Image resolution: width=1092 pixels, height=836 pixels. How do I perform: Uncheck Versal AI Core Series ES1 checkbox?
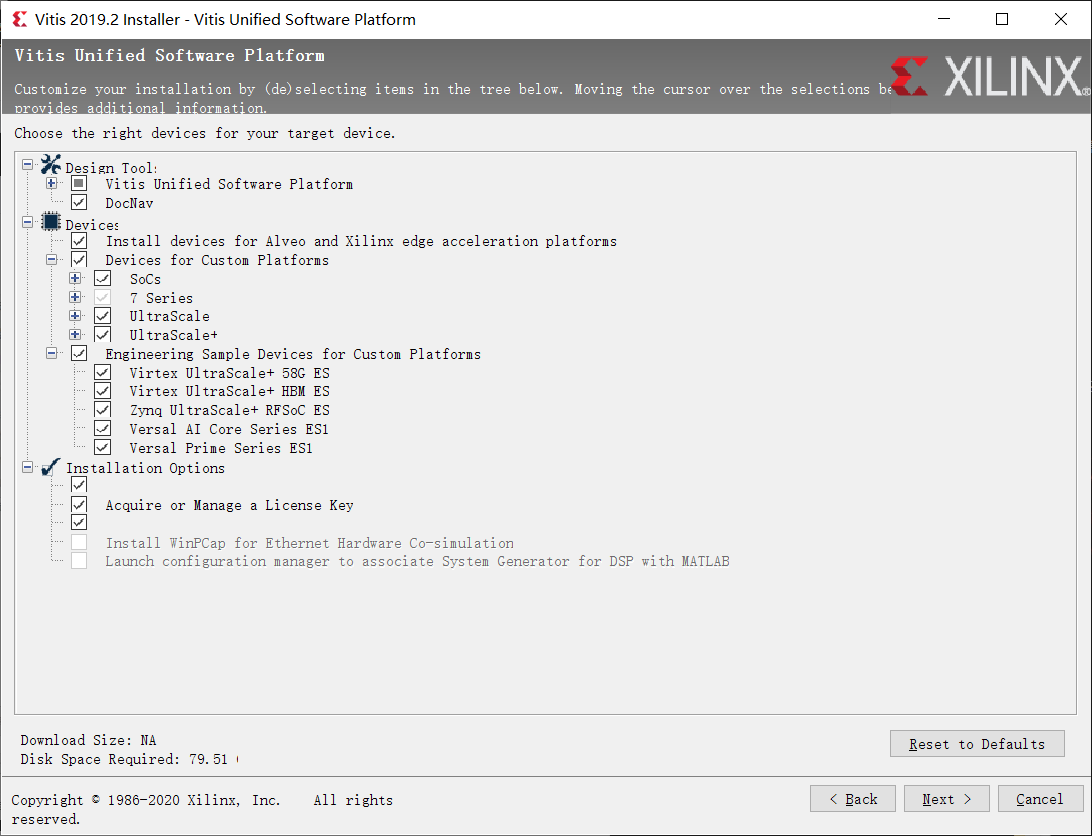[x=102, y=428]
